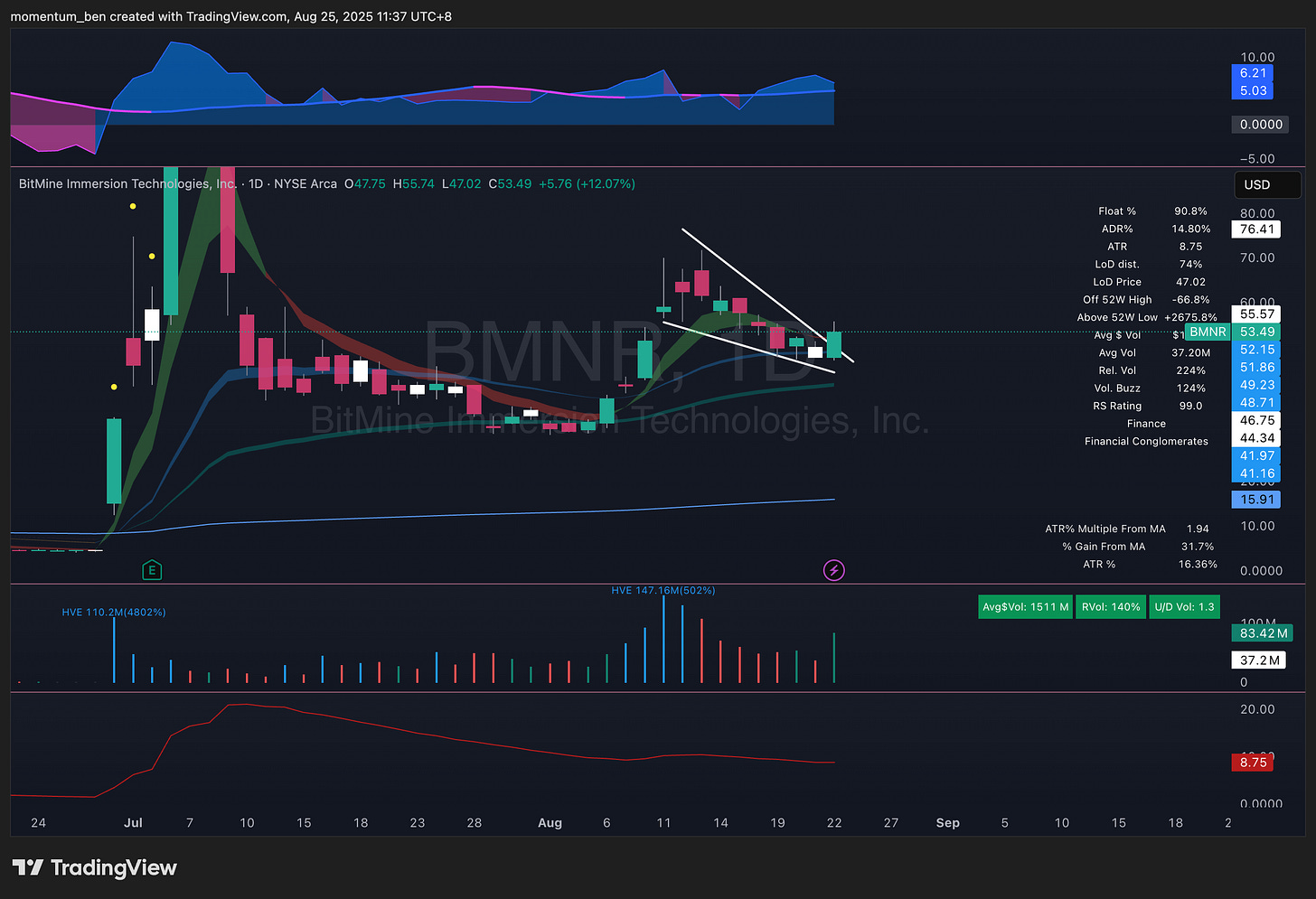Click the HVE 110.2M(4802%) volume label

114,613
